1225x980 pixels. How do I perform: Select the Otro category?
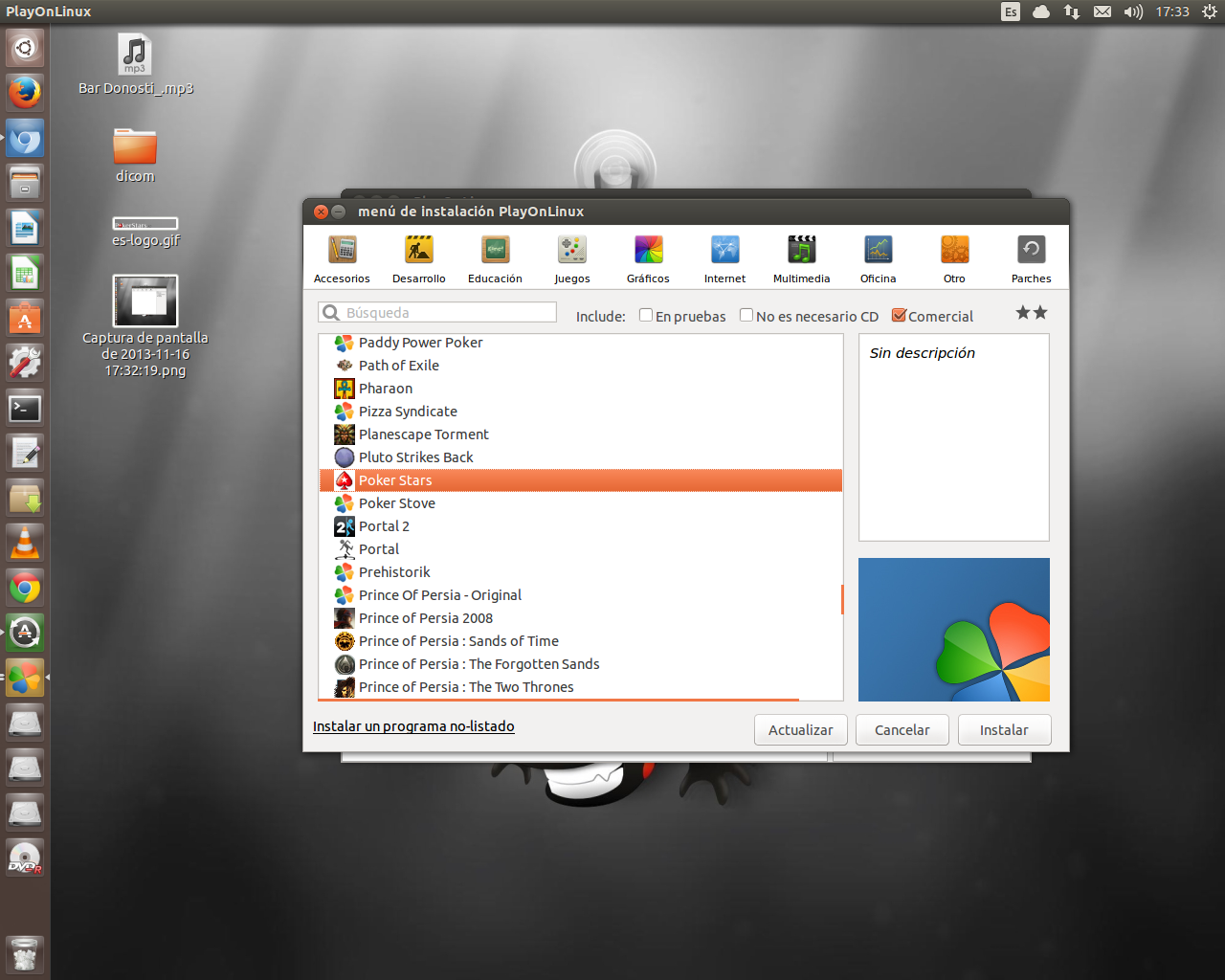pos(954,259)
